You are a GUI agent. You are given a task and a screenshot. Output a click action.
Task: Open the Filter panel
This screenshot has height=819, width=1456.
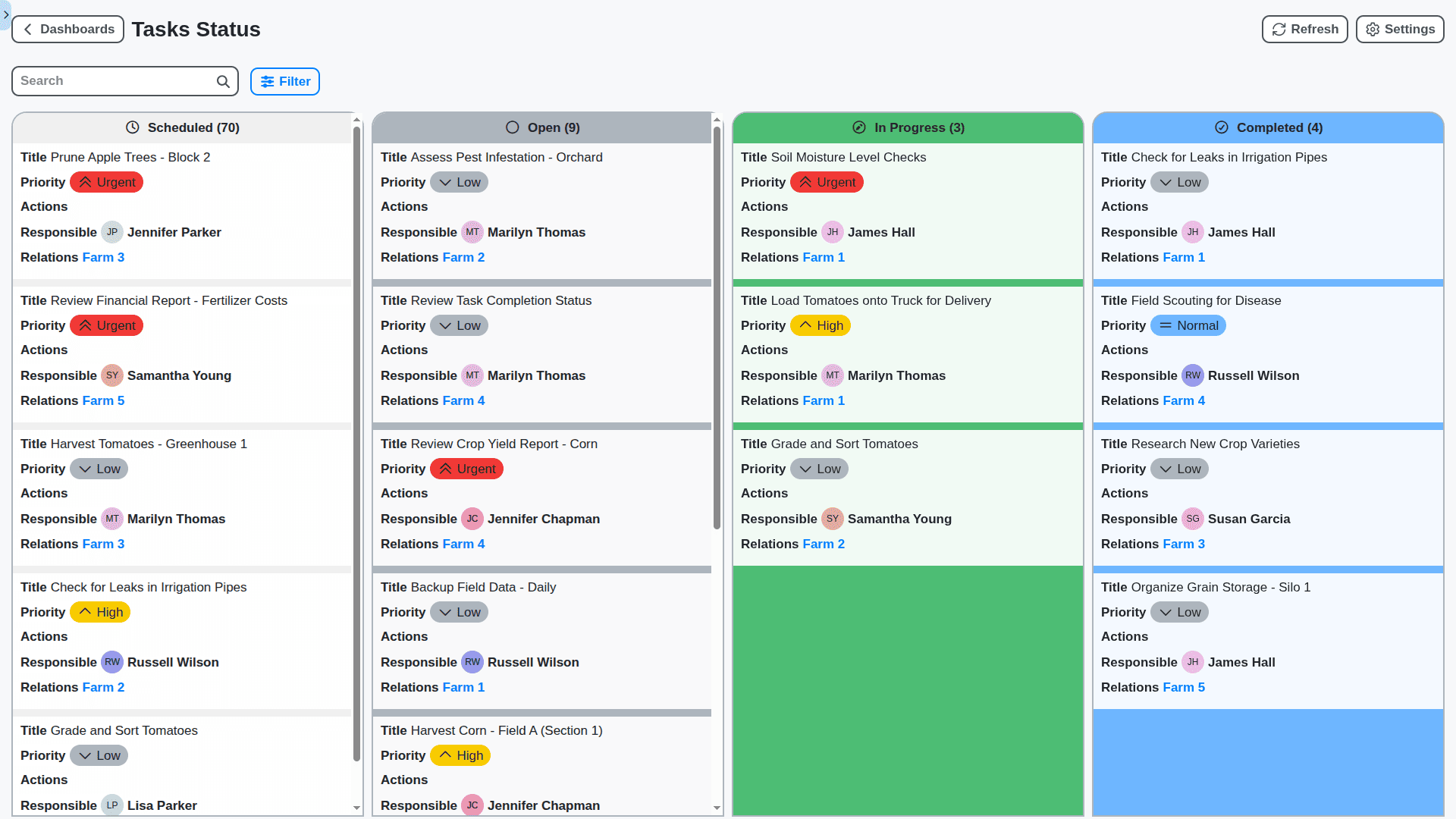coord(284,81)
